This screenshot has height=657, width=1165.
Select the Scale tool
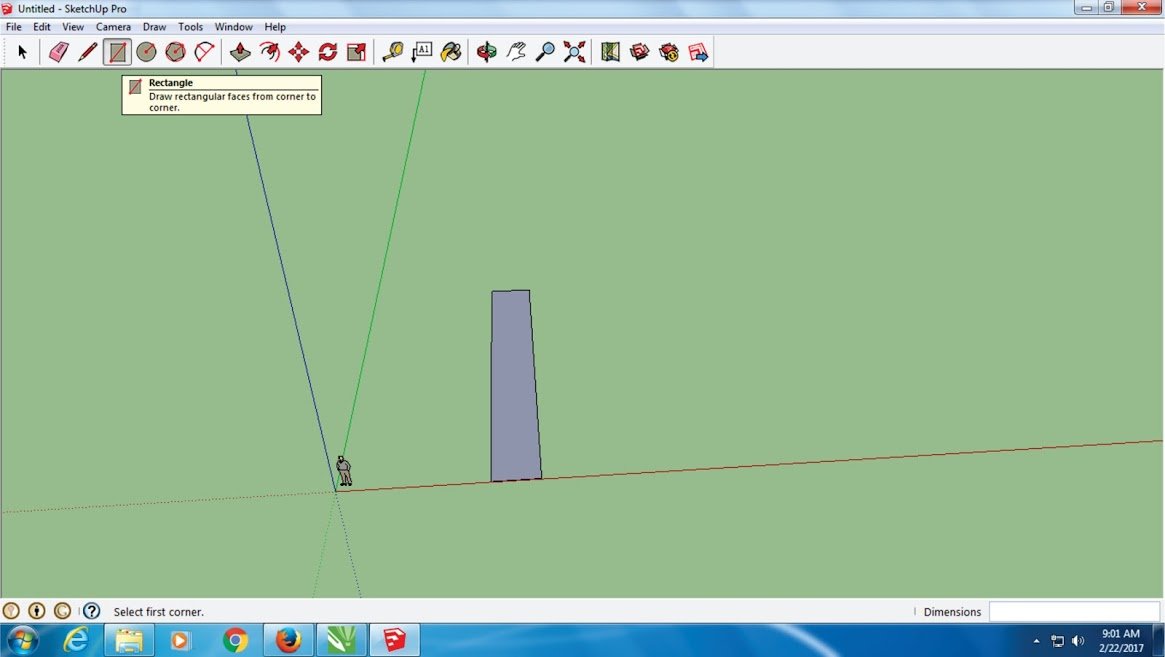[x=357, y=52]
